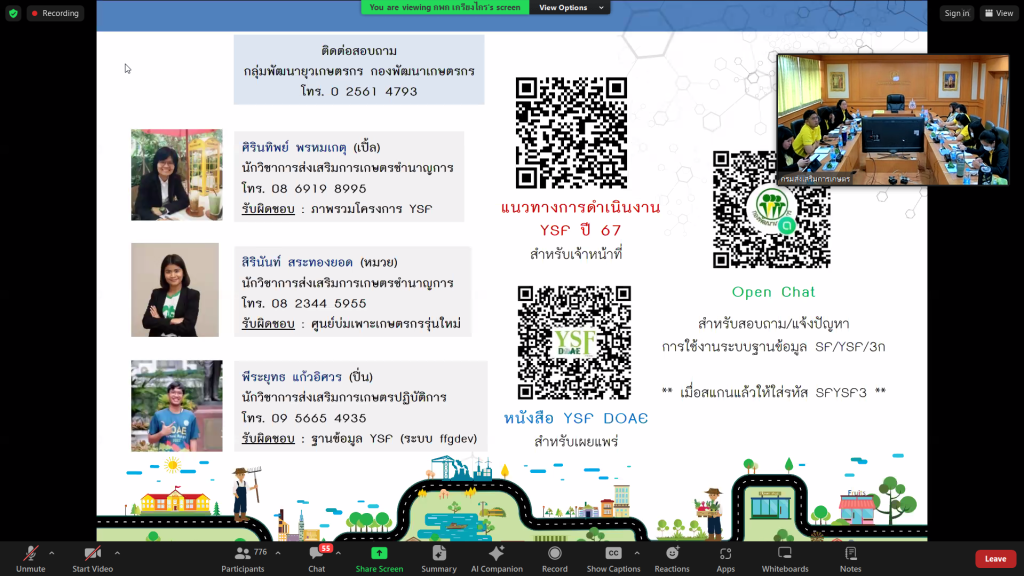Click the phone number 09 5665 4935
The image size is (1024, 576).
(319, 418)
